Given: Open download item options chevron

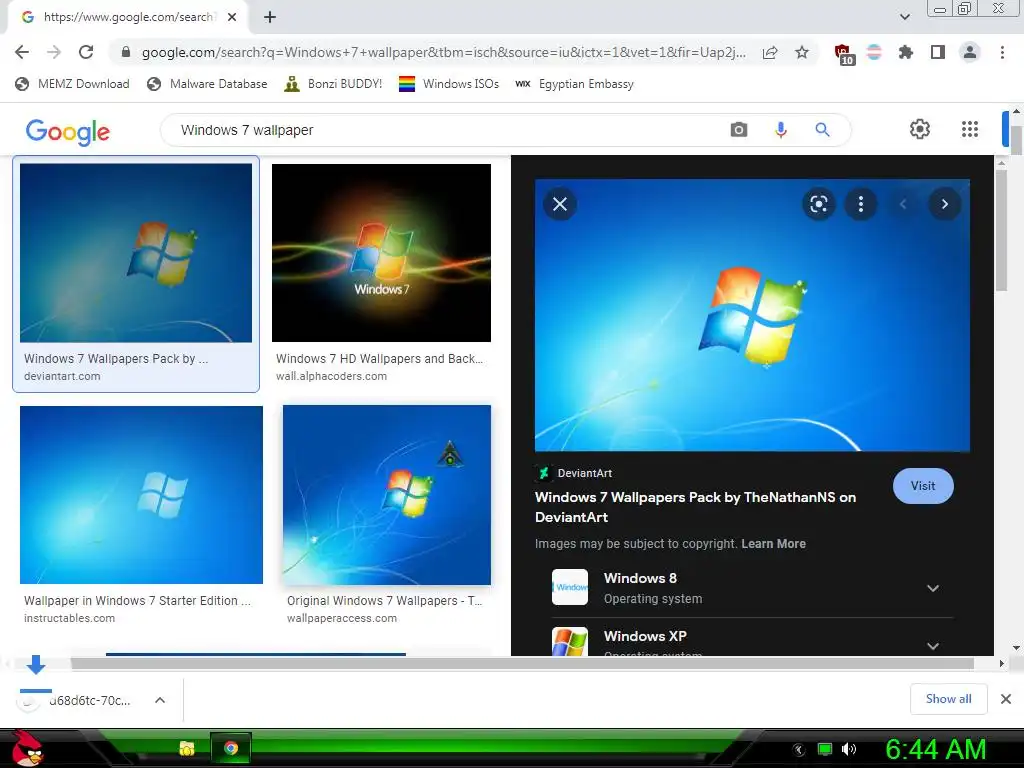Looking at the screenshot, I should click(160, 700).
